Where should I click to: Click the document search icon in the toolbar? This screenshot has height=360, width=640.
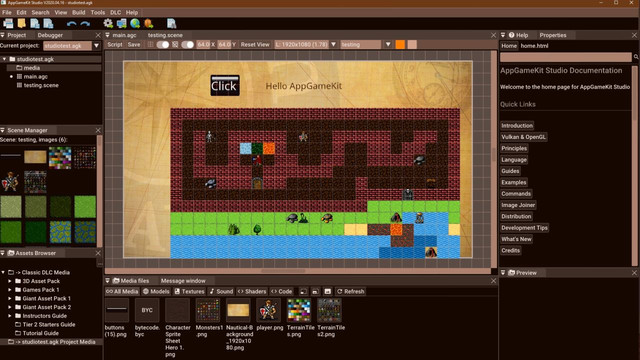171,23
